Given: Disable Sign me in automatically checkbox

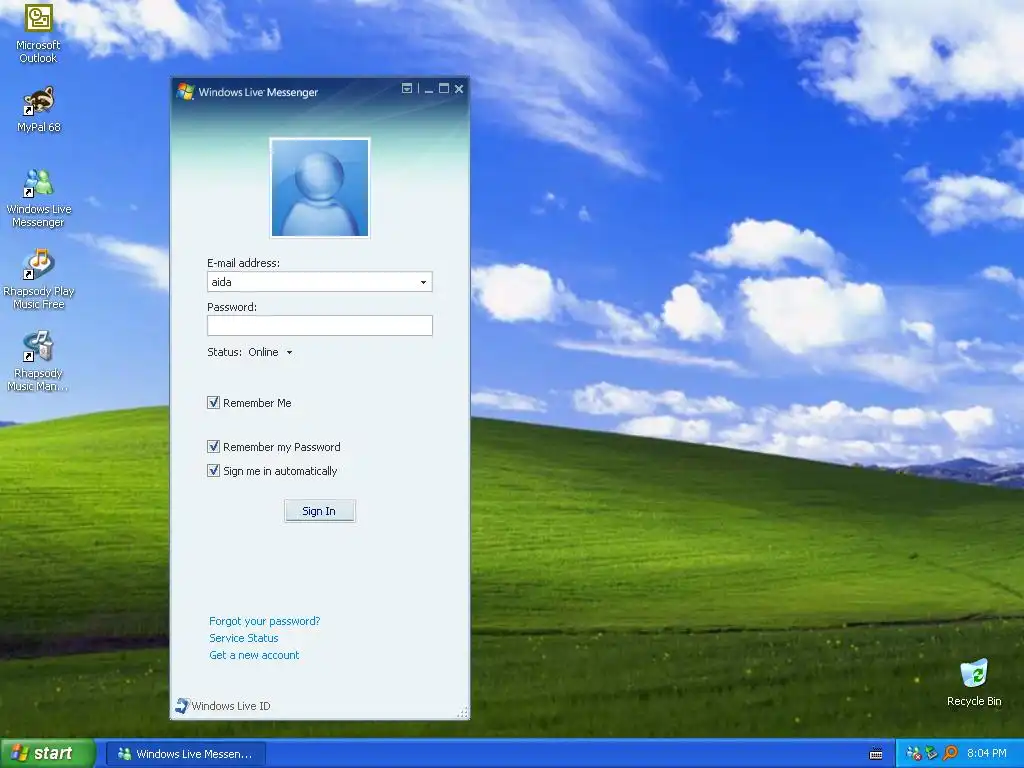Looking at the screenshot, I should click(214, 470).
